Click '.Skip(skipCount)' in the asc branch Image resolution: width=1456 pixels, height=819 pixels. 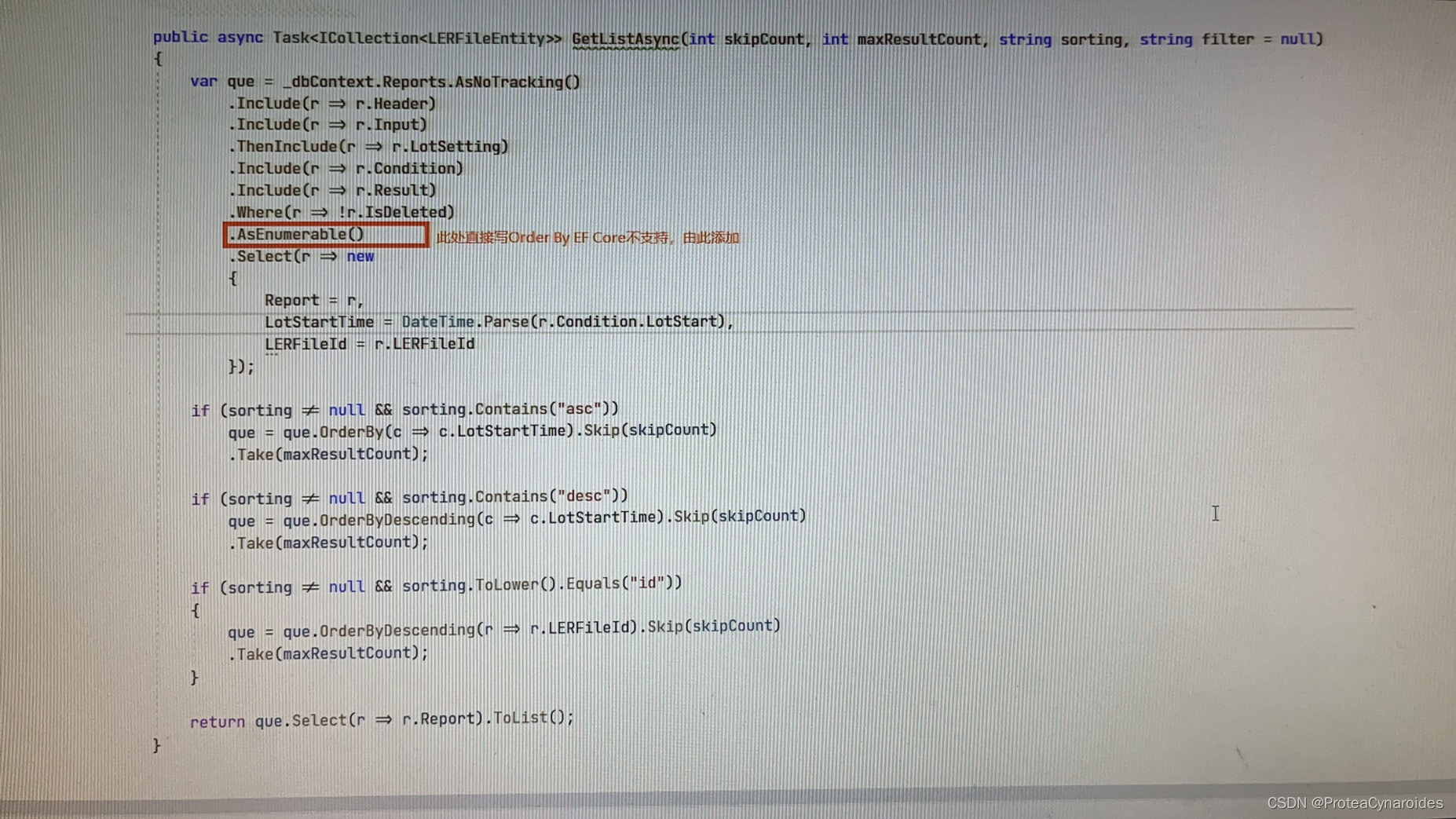pos(646,430)
